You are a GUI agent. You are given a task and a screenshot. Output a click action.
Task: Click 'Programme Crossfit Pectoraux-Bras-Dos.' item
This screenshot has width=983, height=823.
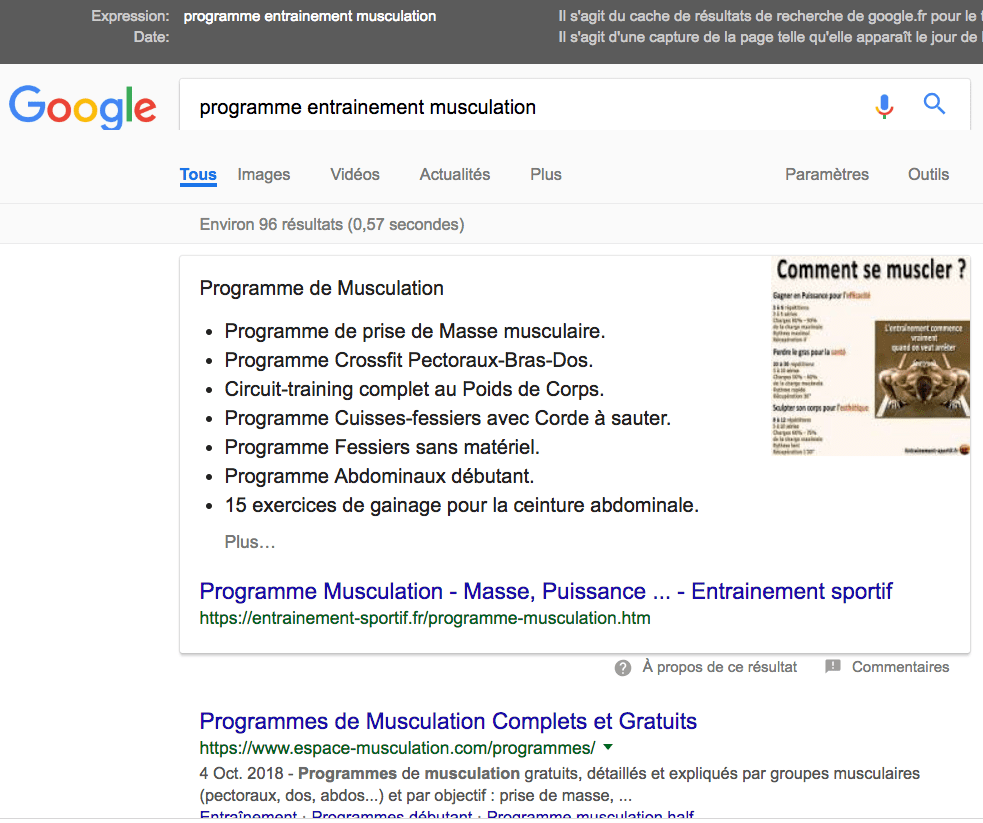[409, 360]
